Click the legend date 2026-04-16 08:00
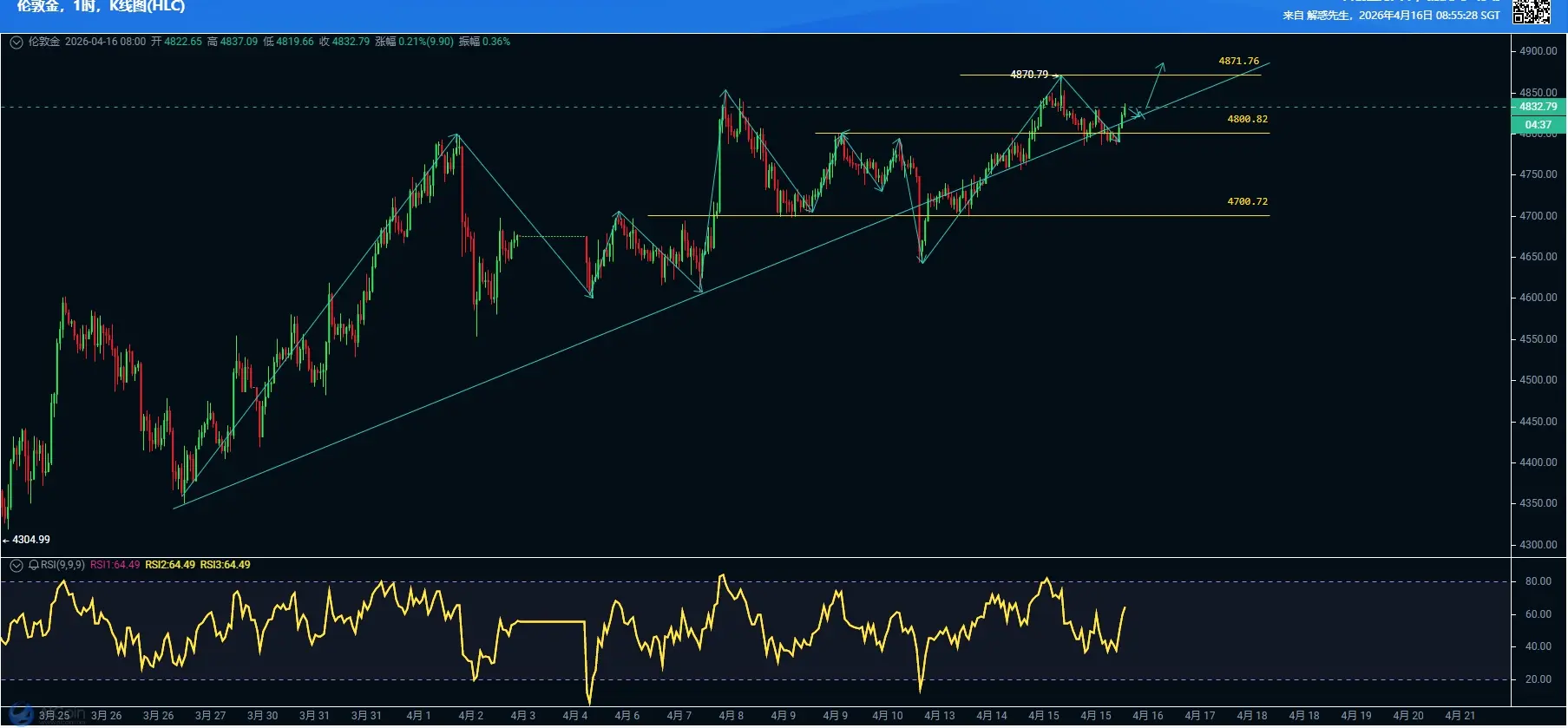1568x728 pixels. [105, 42]
